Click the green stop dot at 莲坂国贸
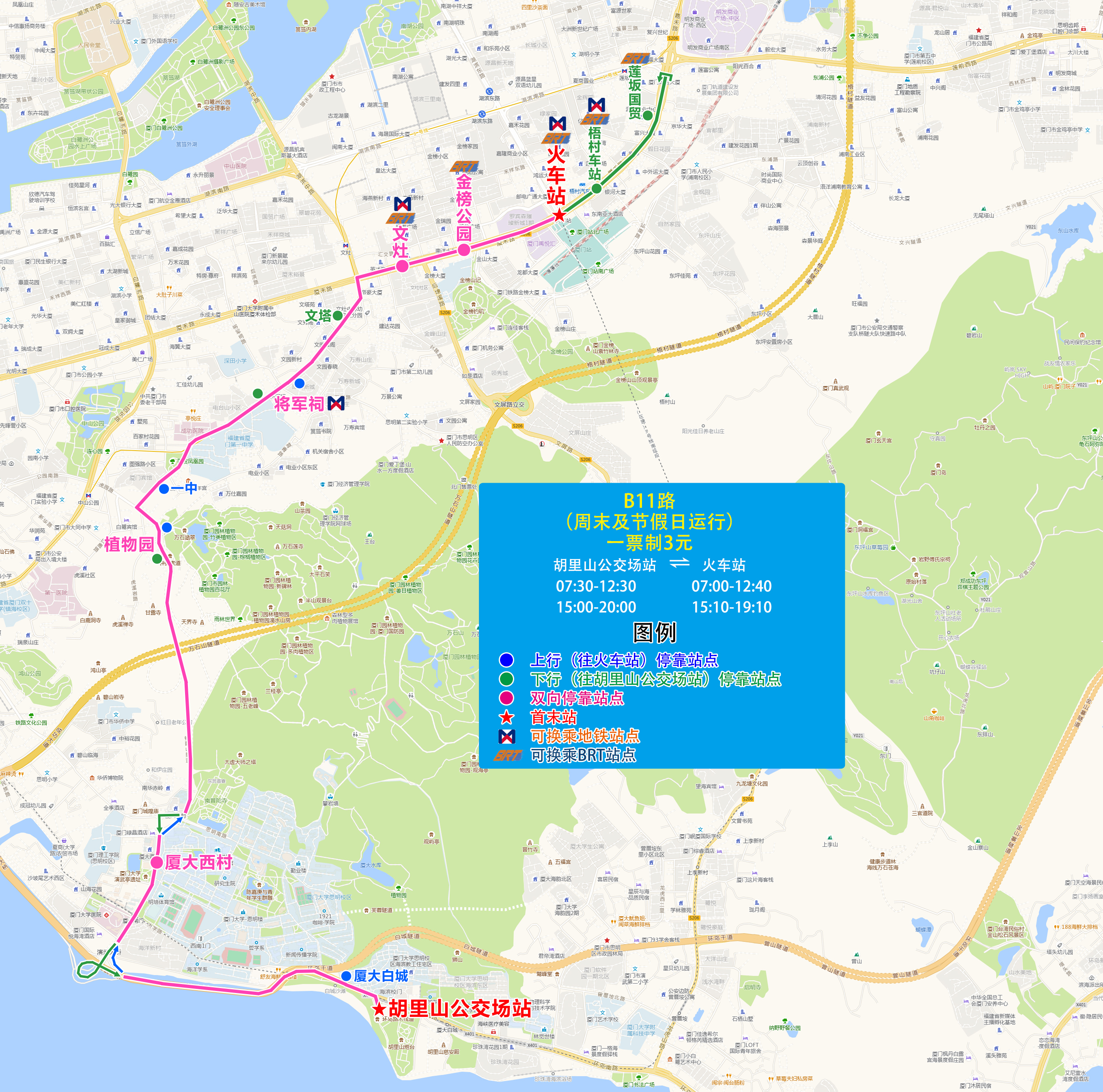This screenshot has width=1103, height=1092. coord(647,115)
